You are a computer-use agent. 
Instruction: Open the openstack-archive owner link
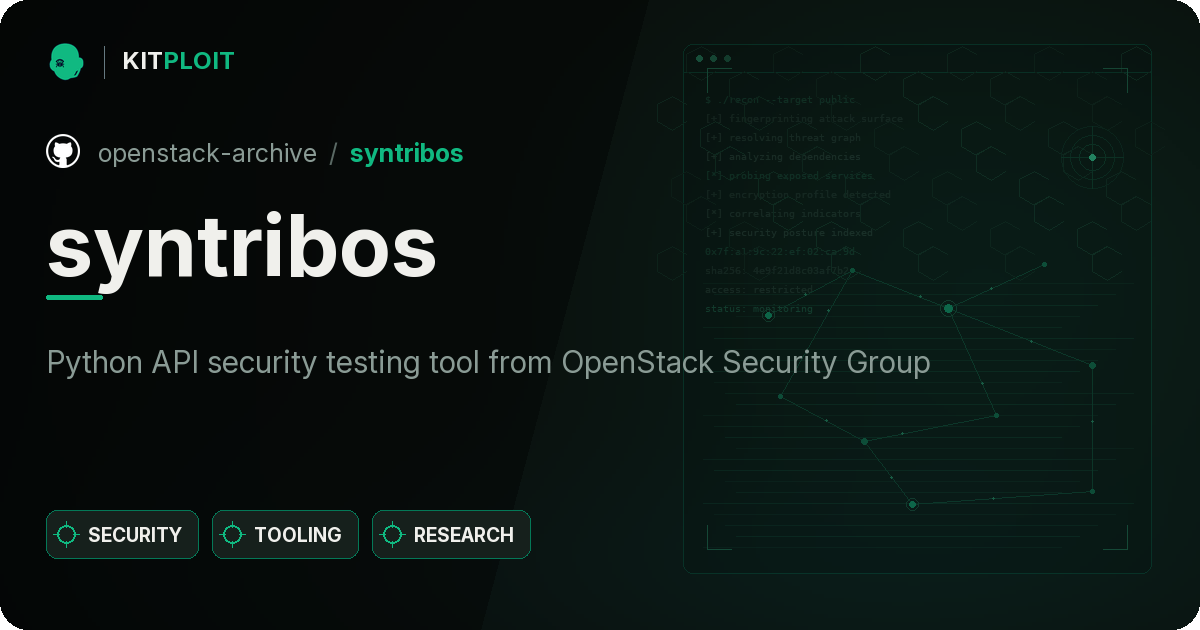point(207,153)
